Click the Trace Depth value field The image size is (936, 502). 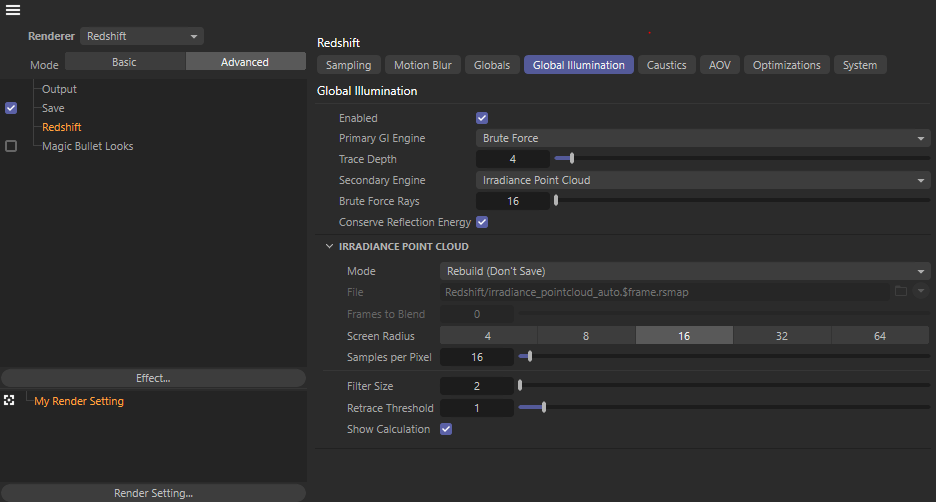(x=512, y=159)
